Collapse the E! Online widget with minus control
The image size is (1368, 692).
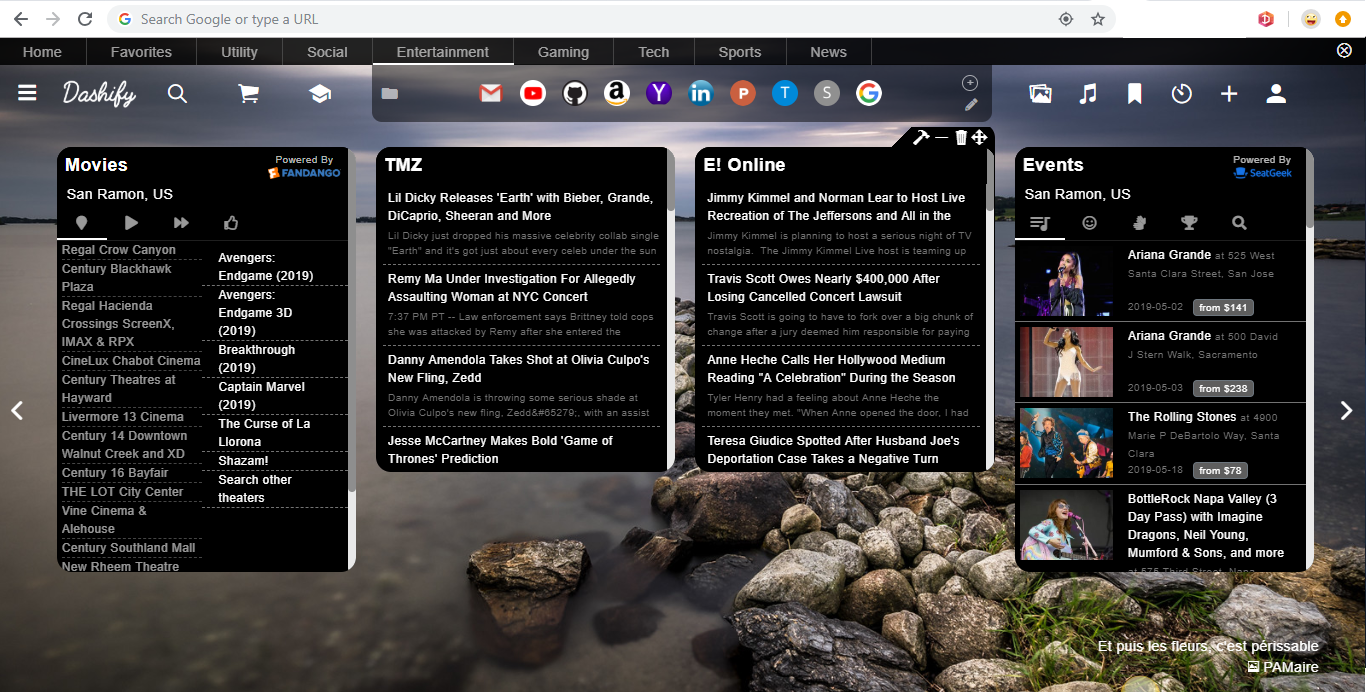pos(942,137)
